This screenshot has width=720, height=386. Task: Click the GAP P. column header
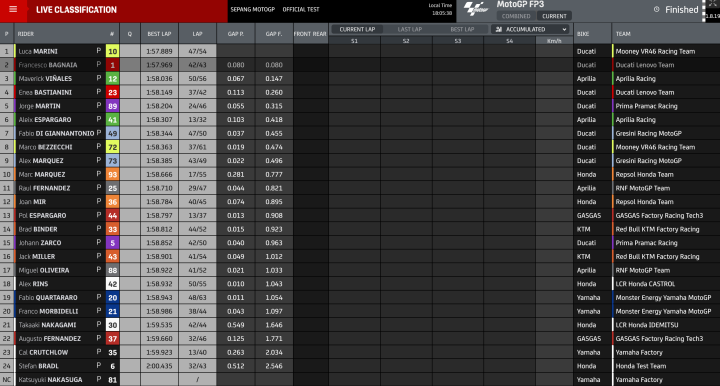tap(236, 34)
